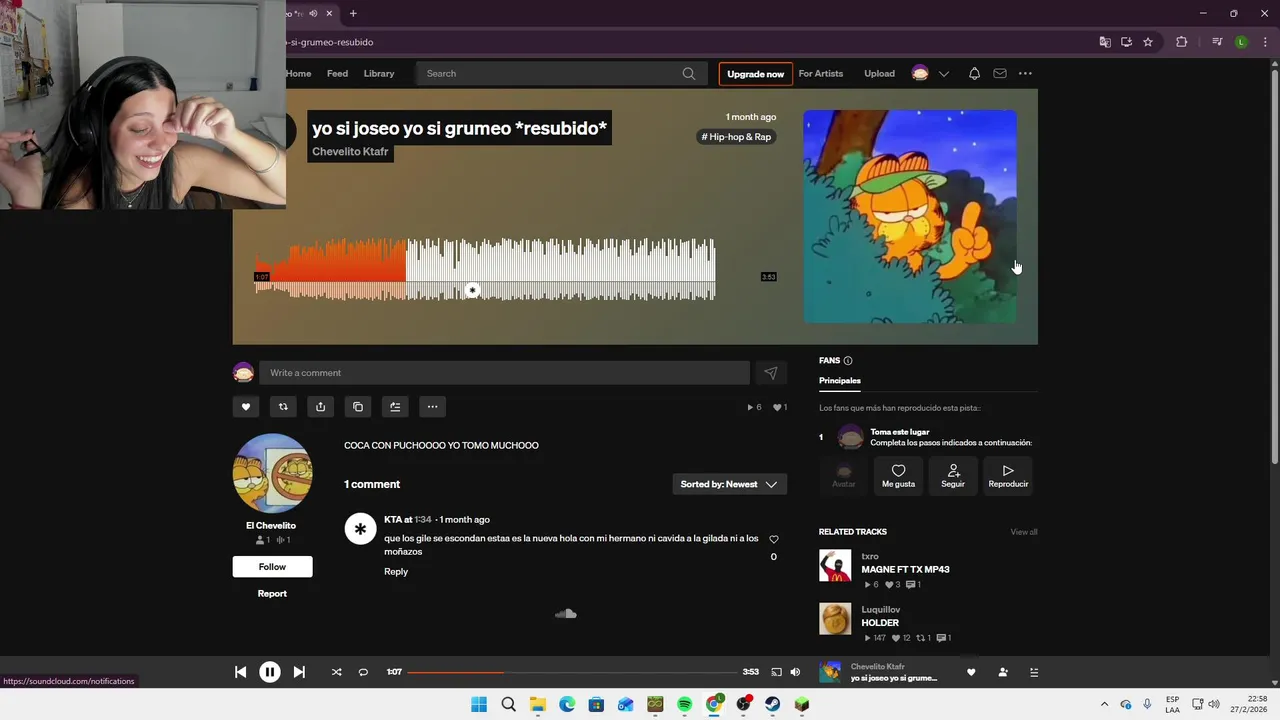The height and width of the screenshot is (720, 1280).
Task: Click the Me gusta fan step button
Action: click(898, 476)
